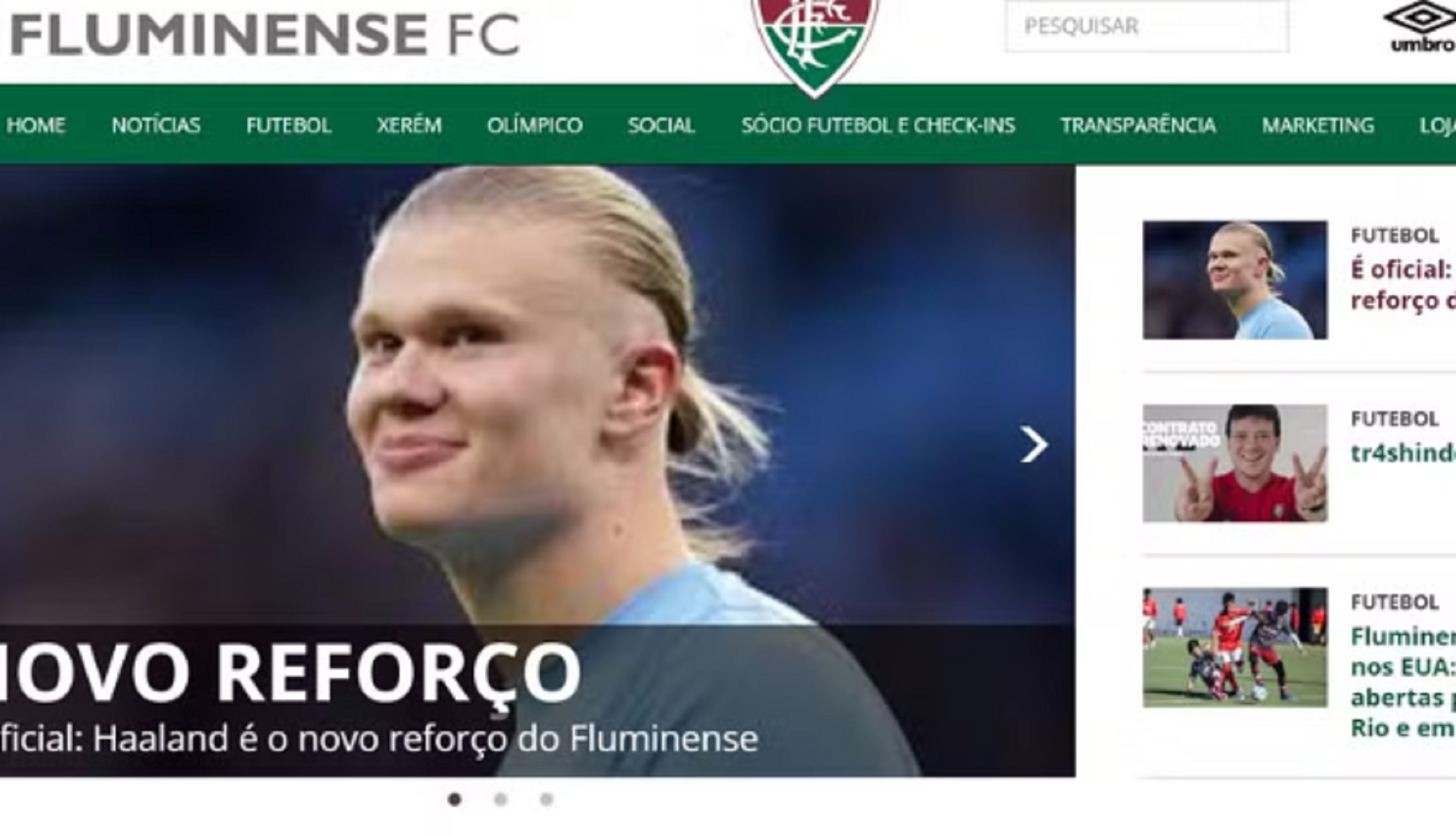Go to the Olímpico section

click(x=535, y=125)
